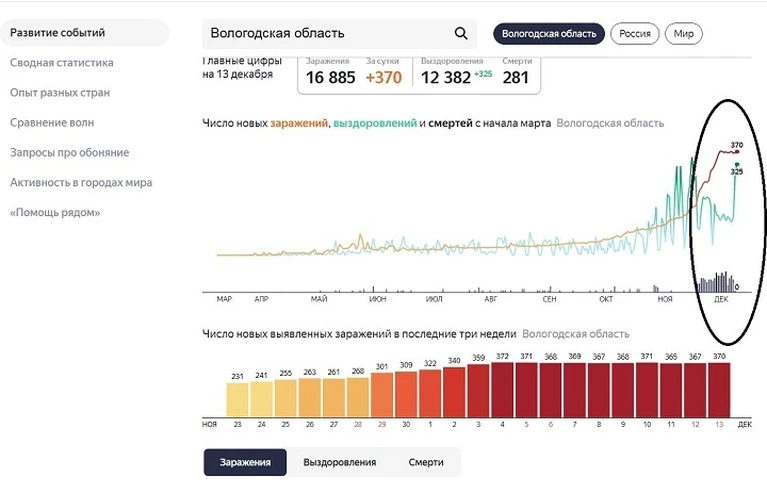This screenshot has height=494, width=767.
Task: Click the Вологодская область search field
Action: pos(339,33)
